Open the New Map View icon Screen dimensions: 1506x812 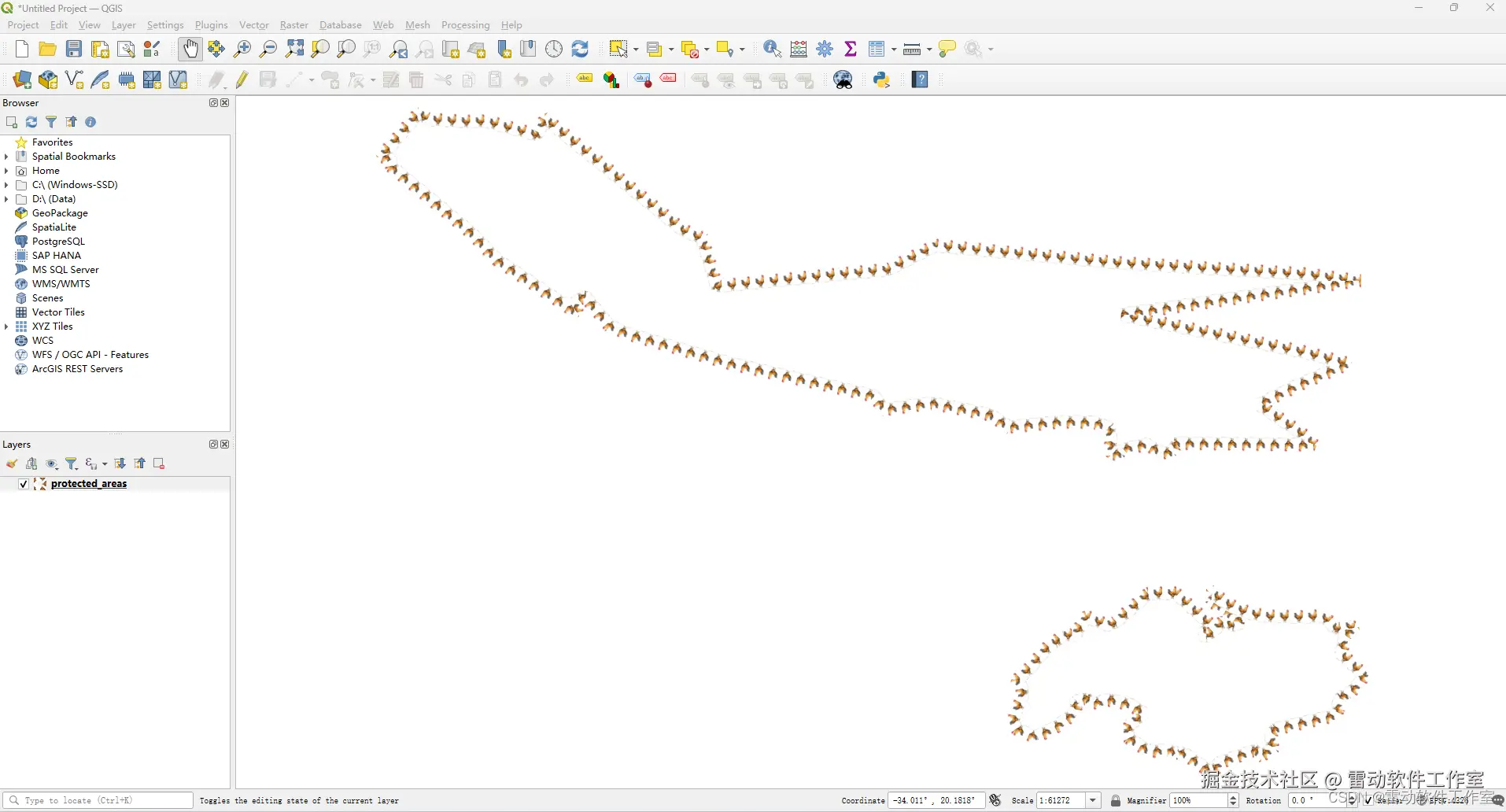tap(450, 49)
